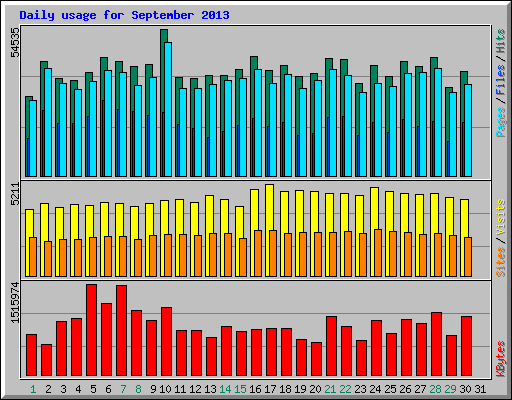Click the tallest red KBytes bar for day 5
512x400 pixels.
[92, 330]
